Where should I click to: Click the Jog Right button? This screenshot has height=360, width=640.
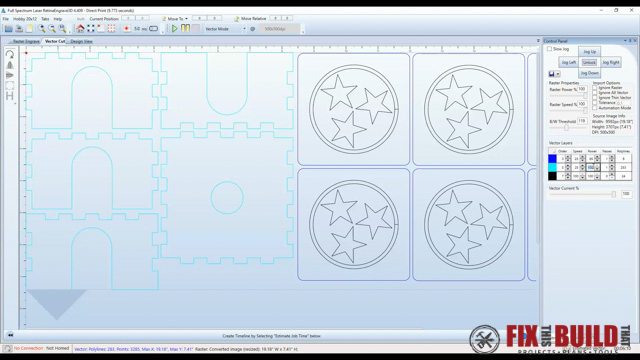click(x=611, y=62)
